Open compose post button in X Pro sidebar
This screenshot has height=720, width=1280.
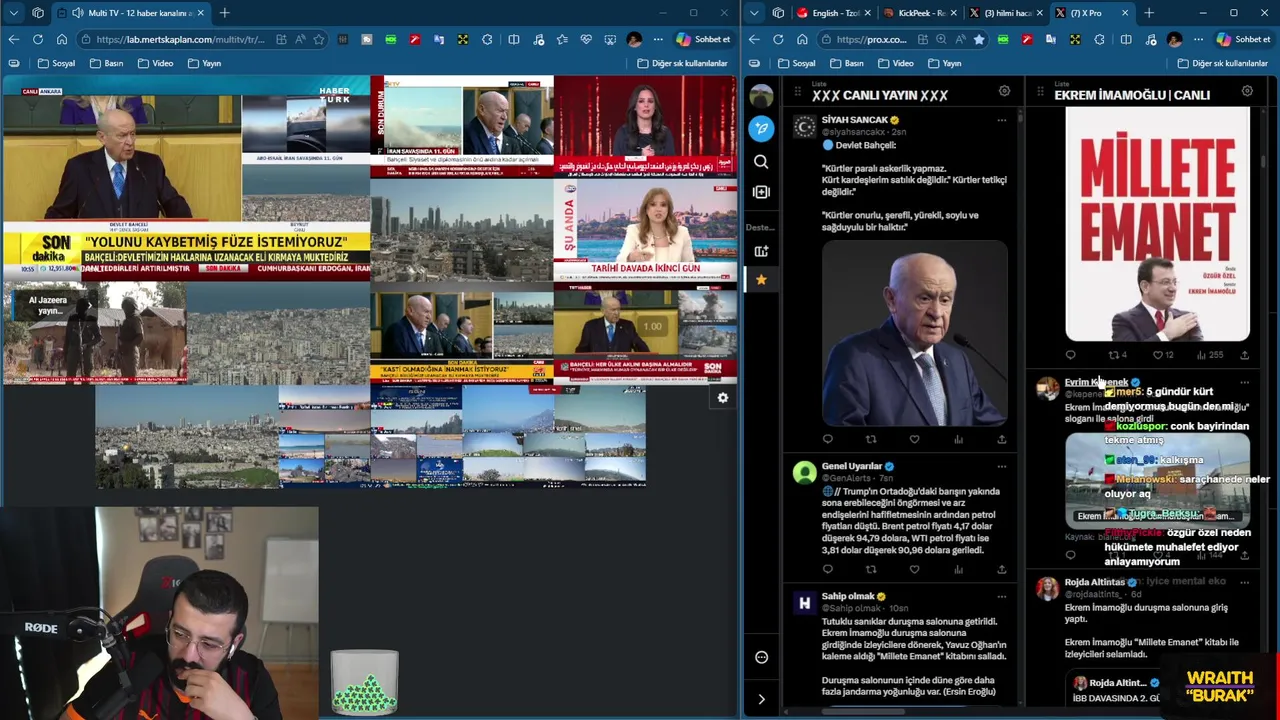click(x=761, y=128)
